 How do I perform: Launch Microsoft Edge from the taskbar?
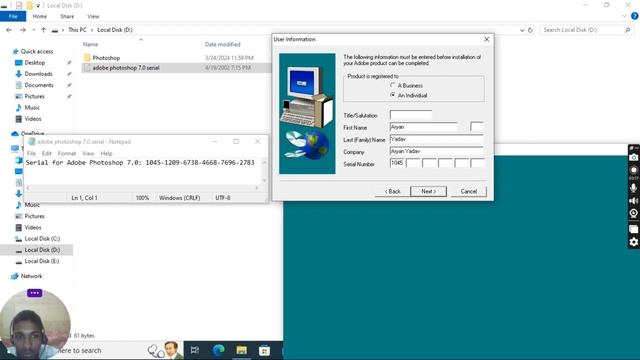(x=218, y=350)
